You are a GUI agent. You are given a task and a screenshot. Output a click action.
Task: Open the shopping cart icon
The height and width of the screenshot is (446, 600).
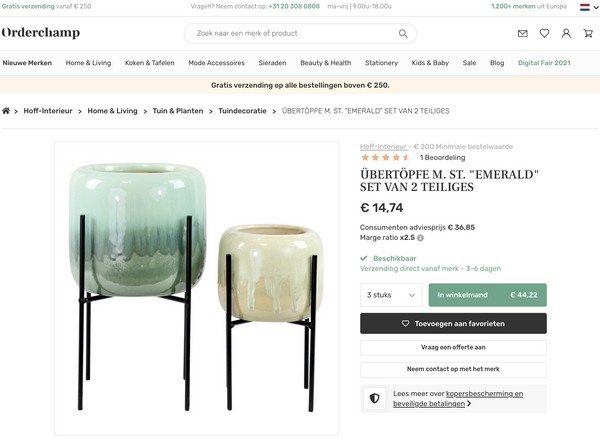coord(587,34)
